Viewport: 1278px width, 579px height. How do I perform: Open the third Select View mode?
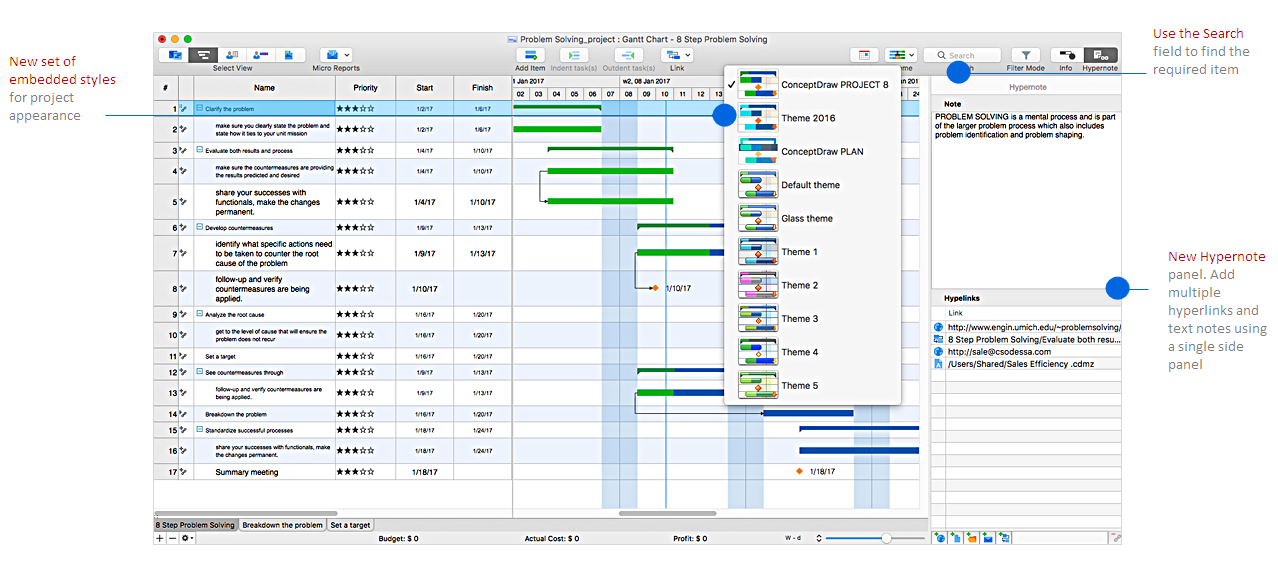click(232, 54)
